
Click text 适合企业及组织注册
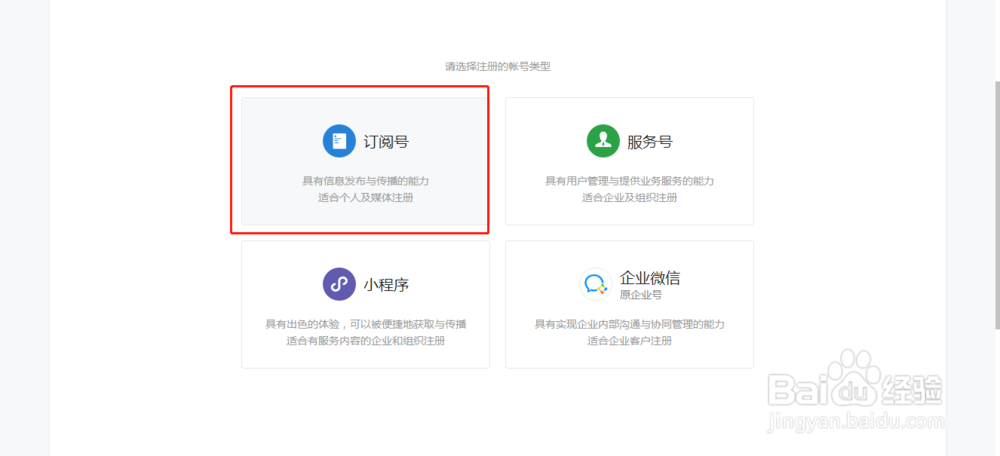coord(629,198)
